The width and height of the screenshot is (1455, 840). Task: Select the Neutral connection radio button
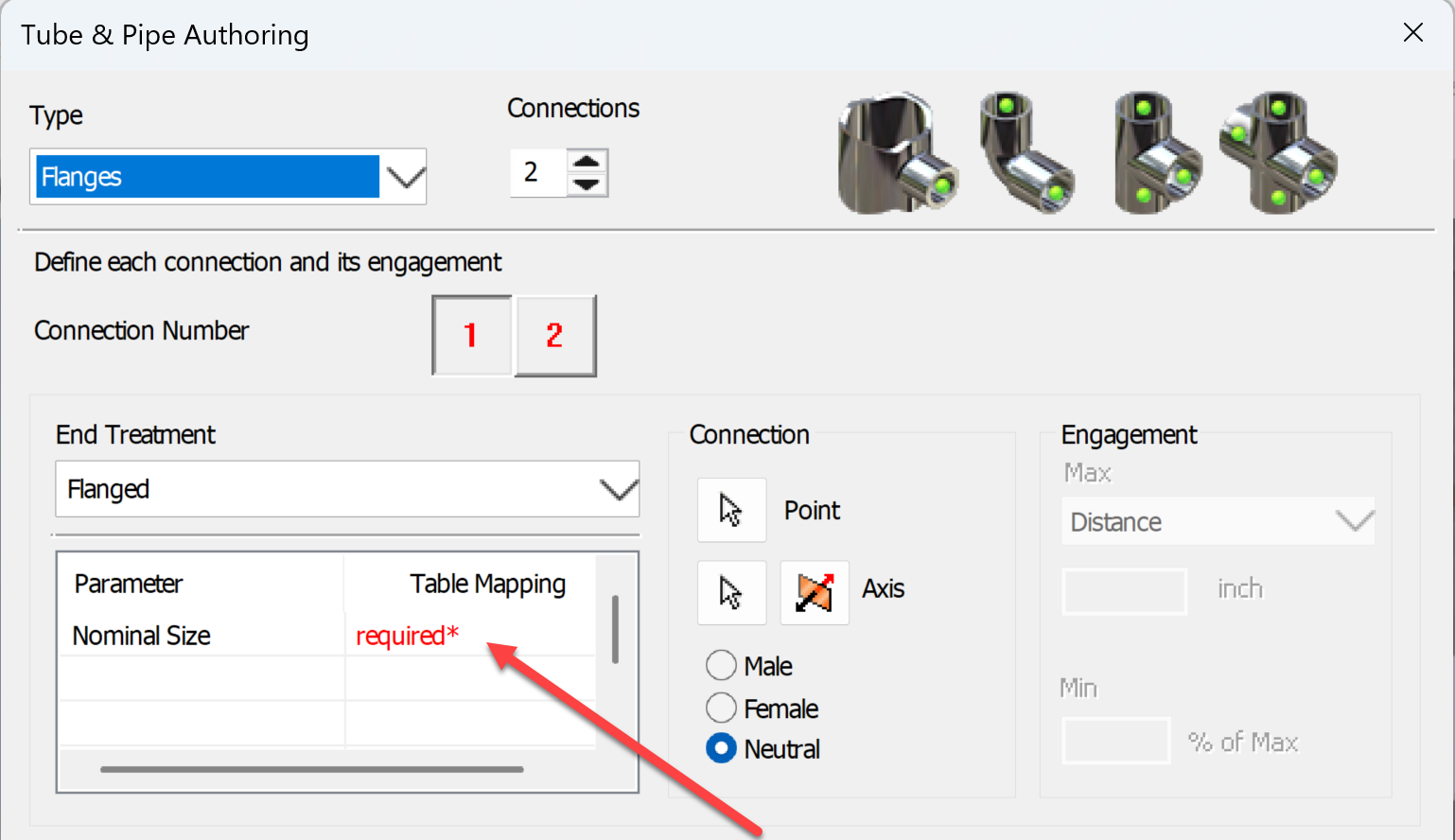point(721,748)
